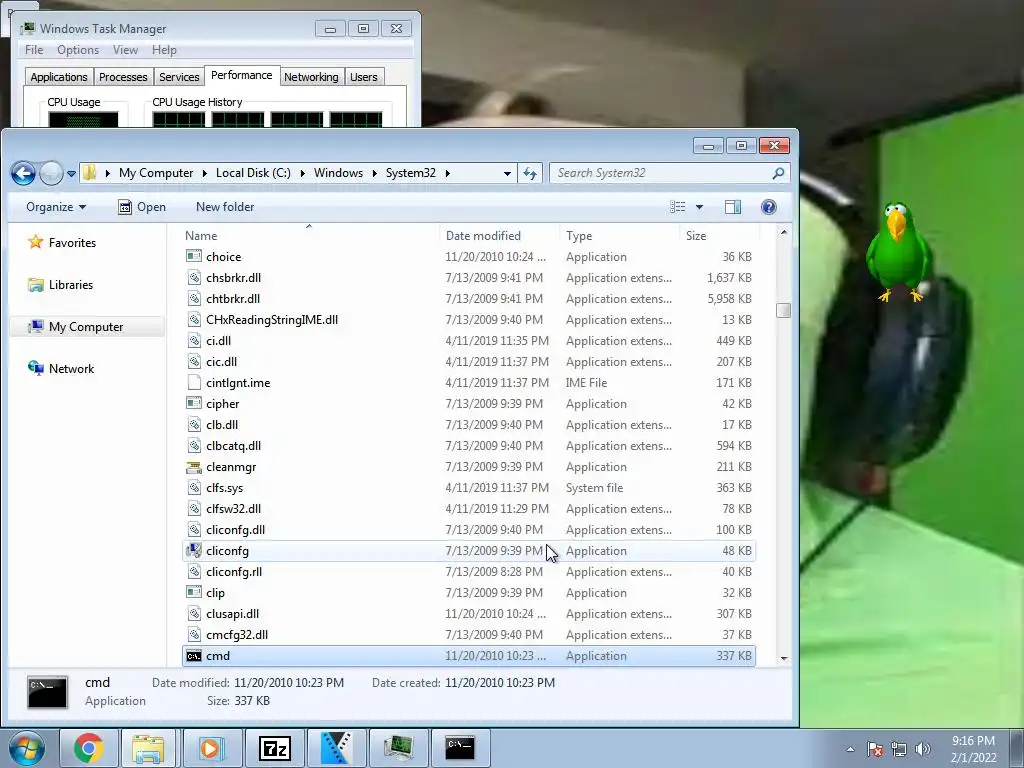Open Task Manager Options menu
Image resolution: width=1024 pixels, height=768 pixels.
[78, 50]
